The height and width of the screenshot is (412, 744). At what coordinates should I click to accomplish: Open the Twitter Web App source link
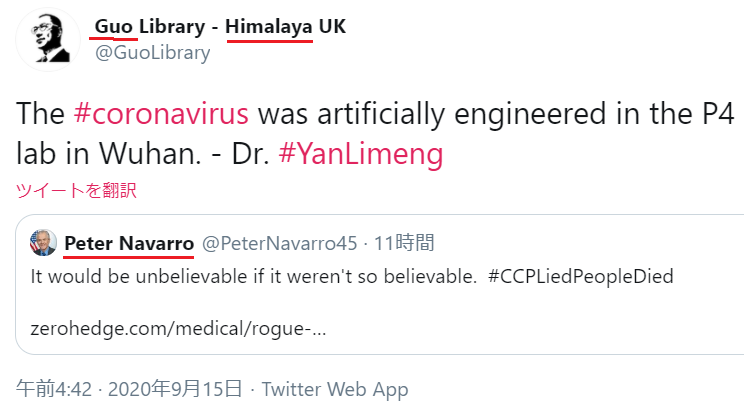(334, 389)
